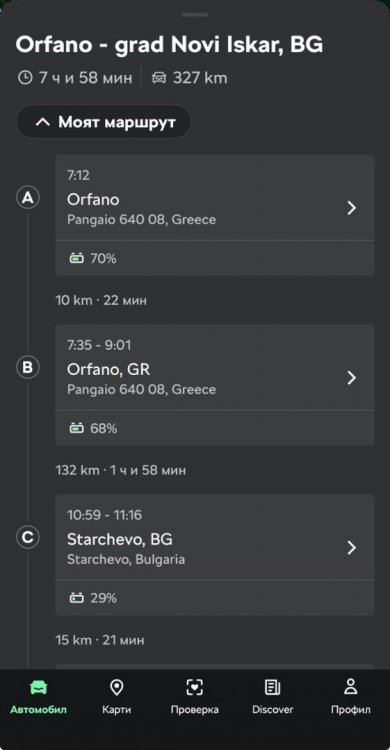Viewport: 390px width, 750px height.
Task: Collapse the Моят маршрут route list
Action: coord(104,122)
